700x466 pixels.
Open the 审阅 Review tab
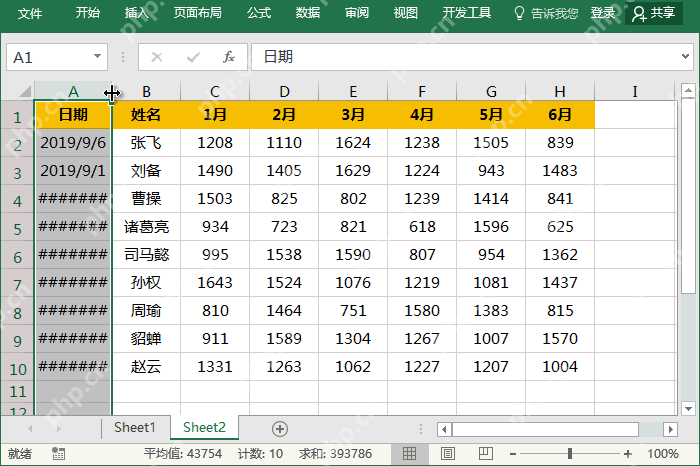point(357,13)
